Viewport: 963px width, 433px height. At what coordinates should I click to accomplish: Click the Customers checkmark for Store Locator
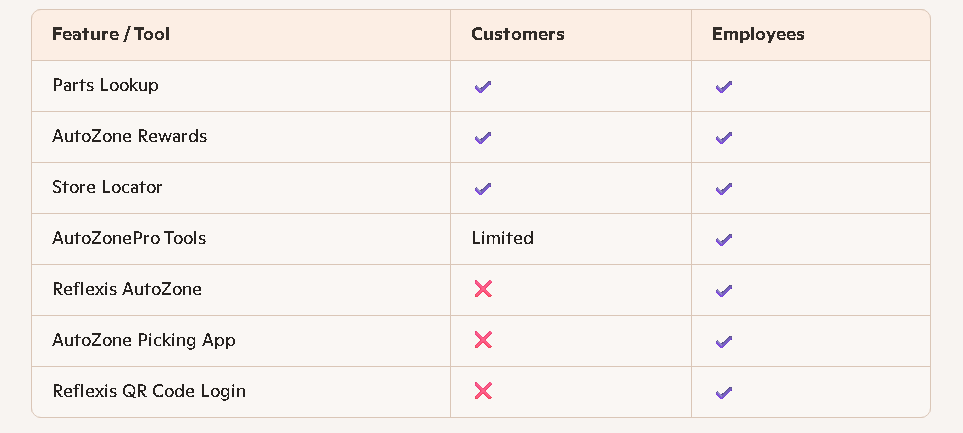483,188
